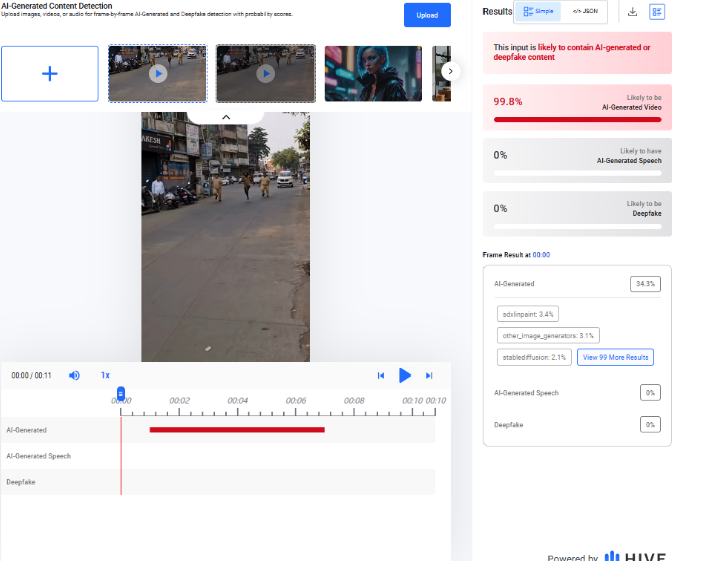Click the 00:04 mark on timeline ruler
The width and height of the screenshot is (703, 561).
click(238, 400)
